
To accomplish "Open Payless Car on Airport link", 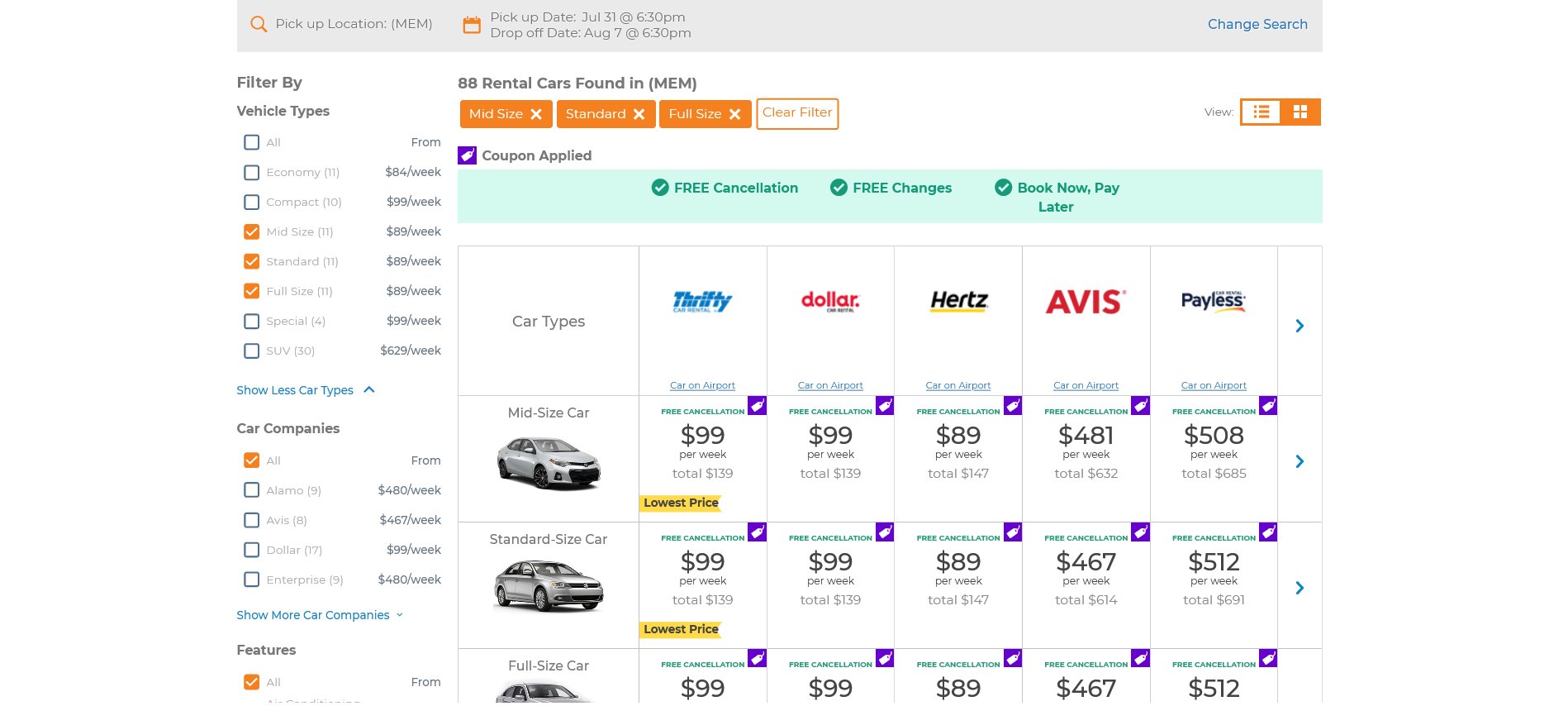I will pyautogui.click(x=1214, y=385).
